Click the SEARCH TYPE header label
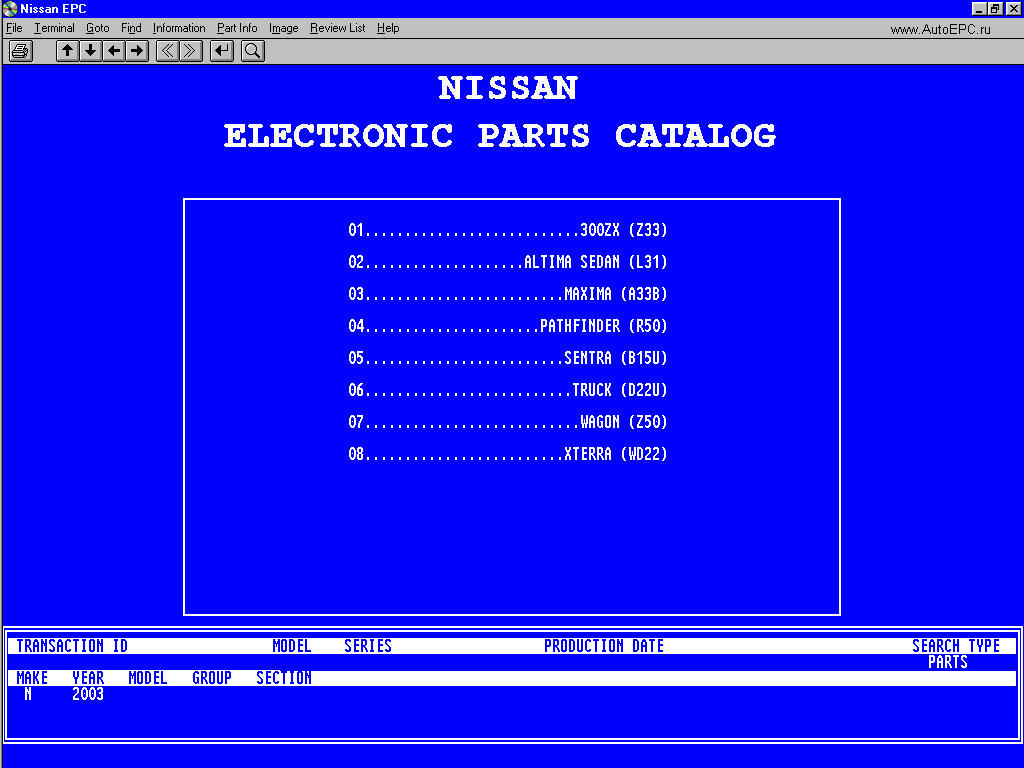 [955, 646]
